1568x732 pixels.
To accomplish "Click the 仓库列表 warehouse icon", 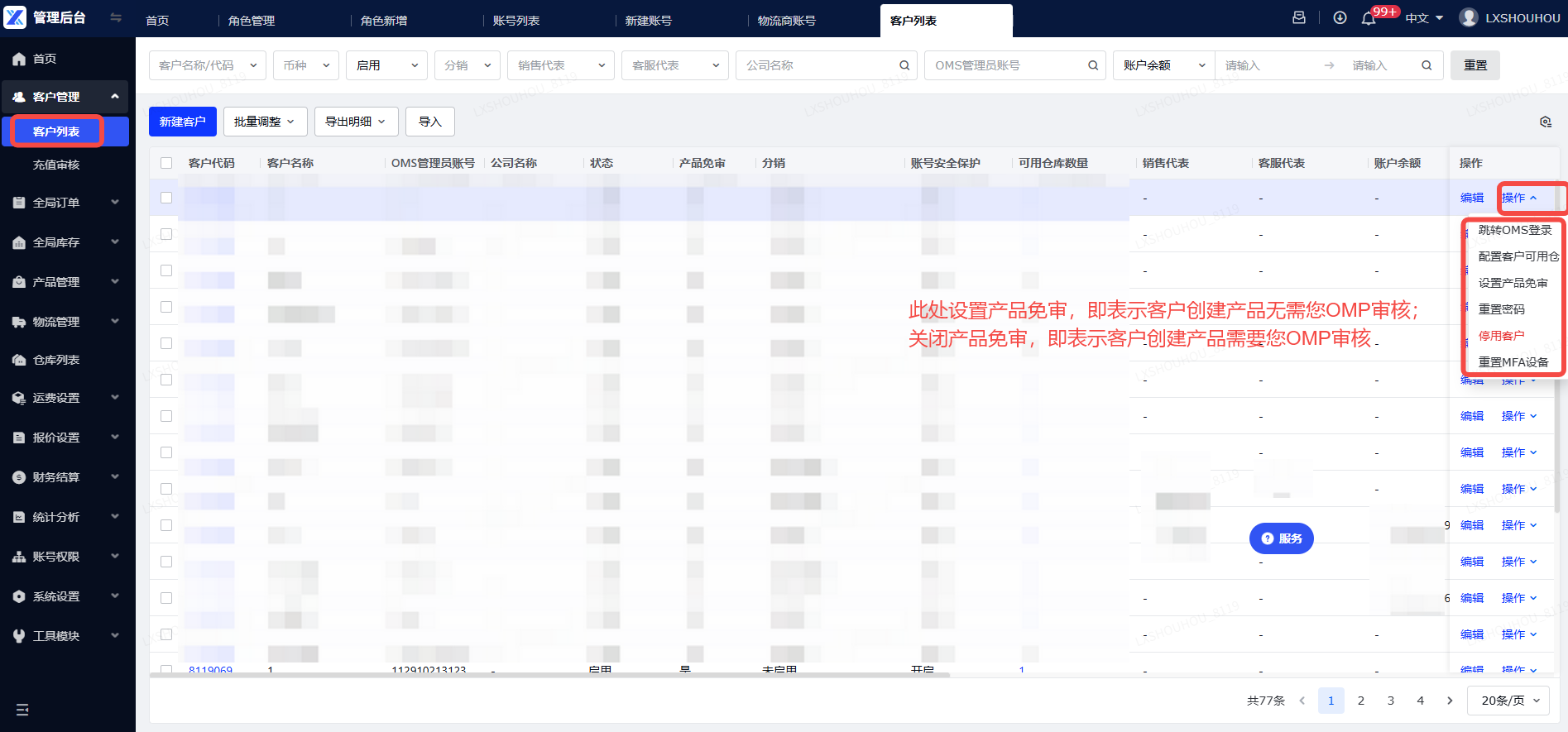I will [x=19, y=360].
